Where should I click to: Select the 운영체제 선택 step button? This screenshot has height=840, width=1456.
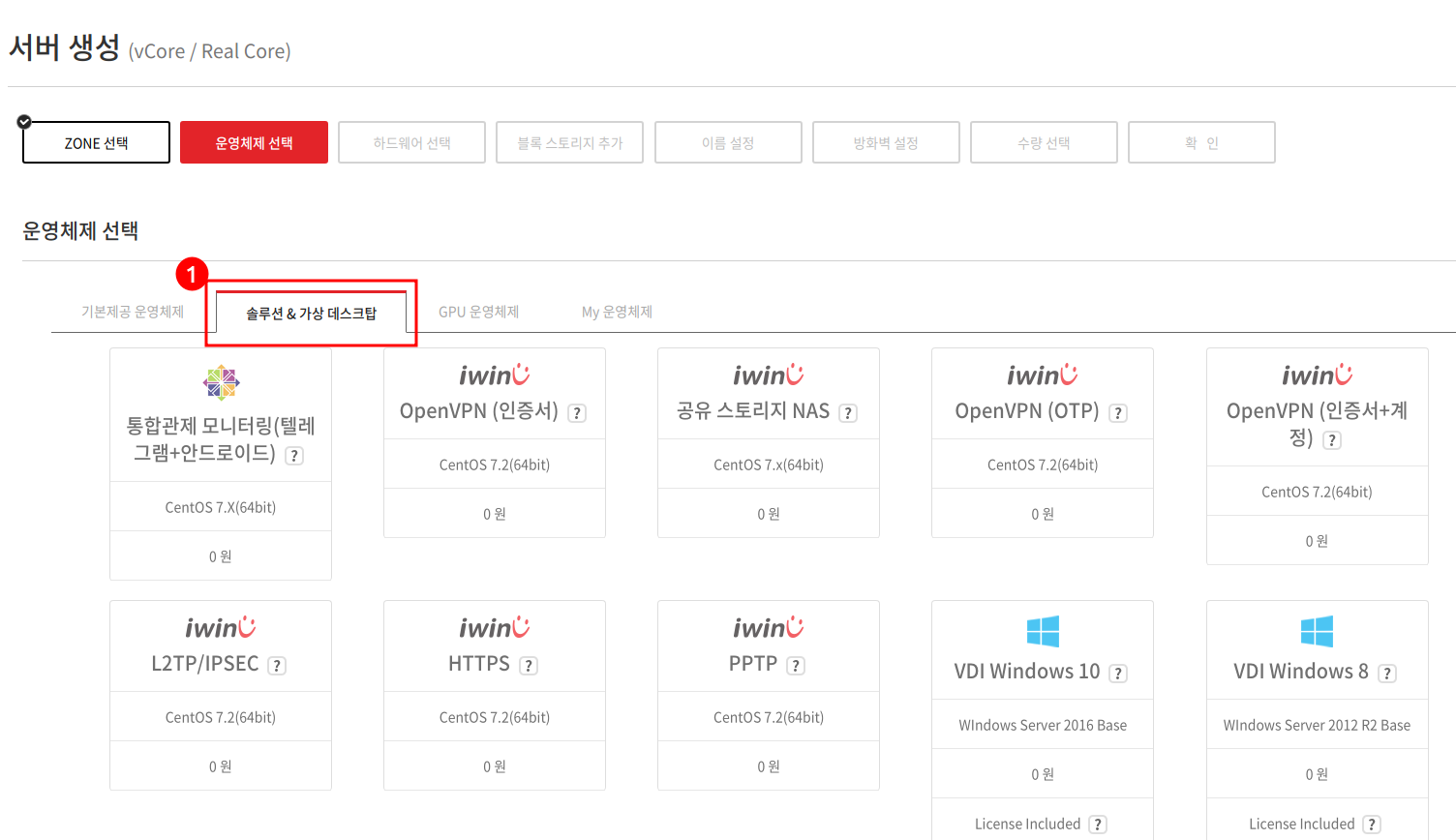coord(254,142)
